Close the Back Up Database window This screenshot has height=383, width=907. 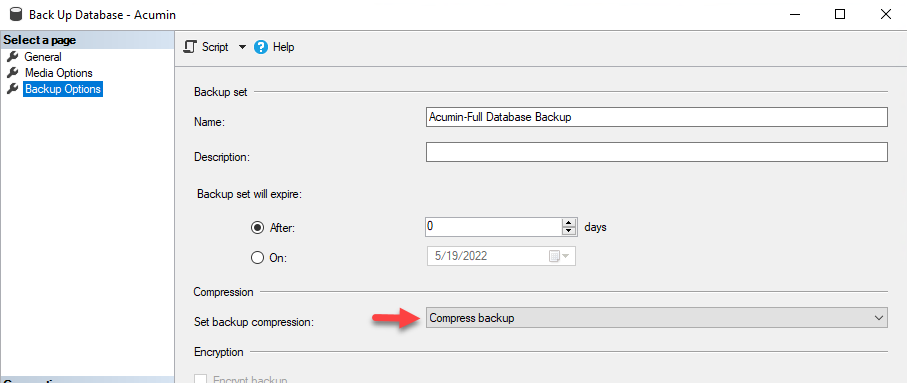pos(885,14)
